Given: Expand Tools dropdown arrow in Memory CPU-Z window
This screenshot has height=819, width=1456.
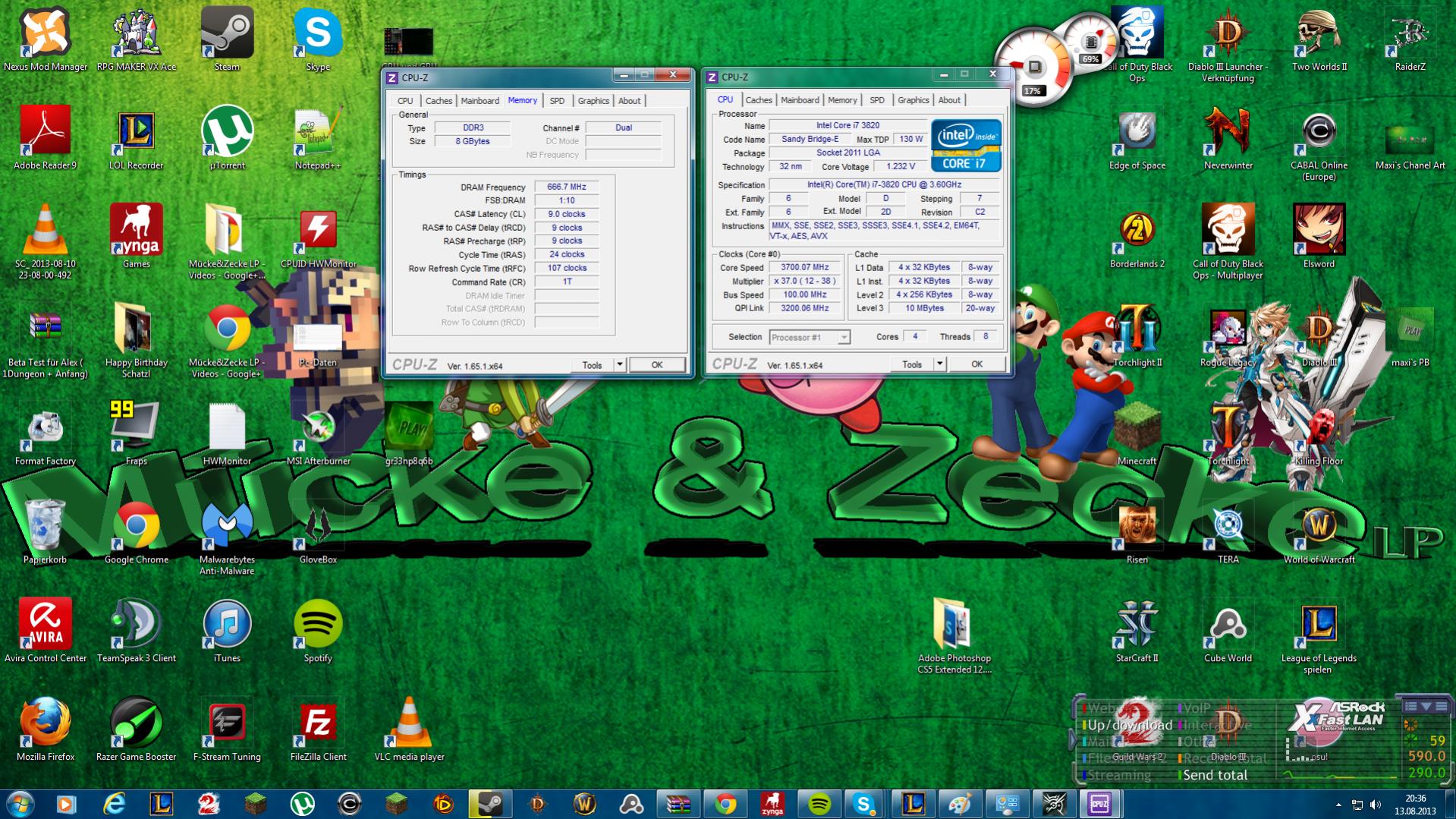Looking at the screenshot, I should click(x=620, y=365).
